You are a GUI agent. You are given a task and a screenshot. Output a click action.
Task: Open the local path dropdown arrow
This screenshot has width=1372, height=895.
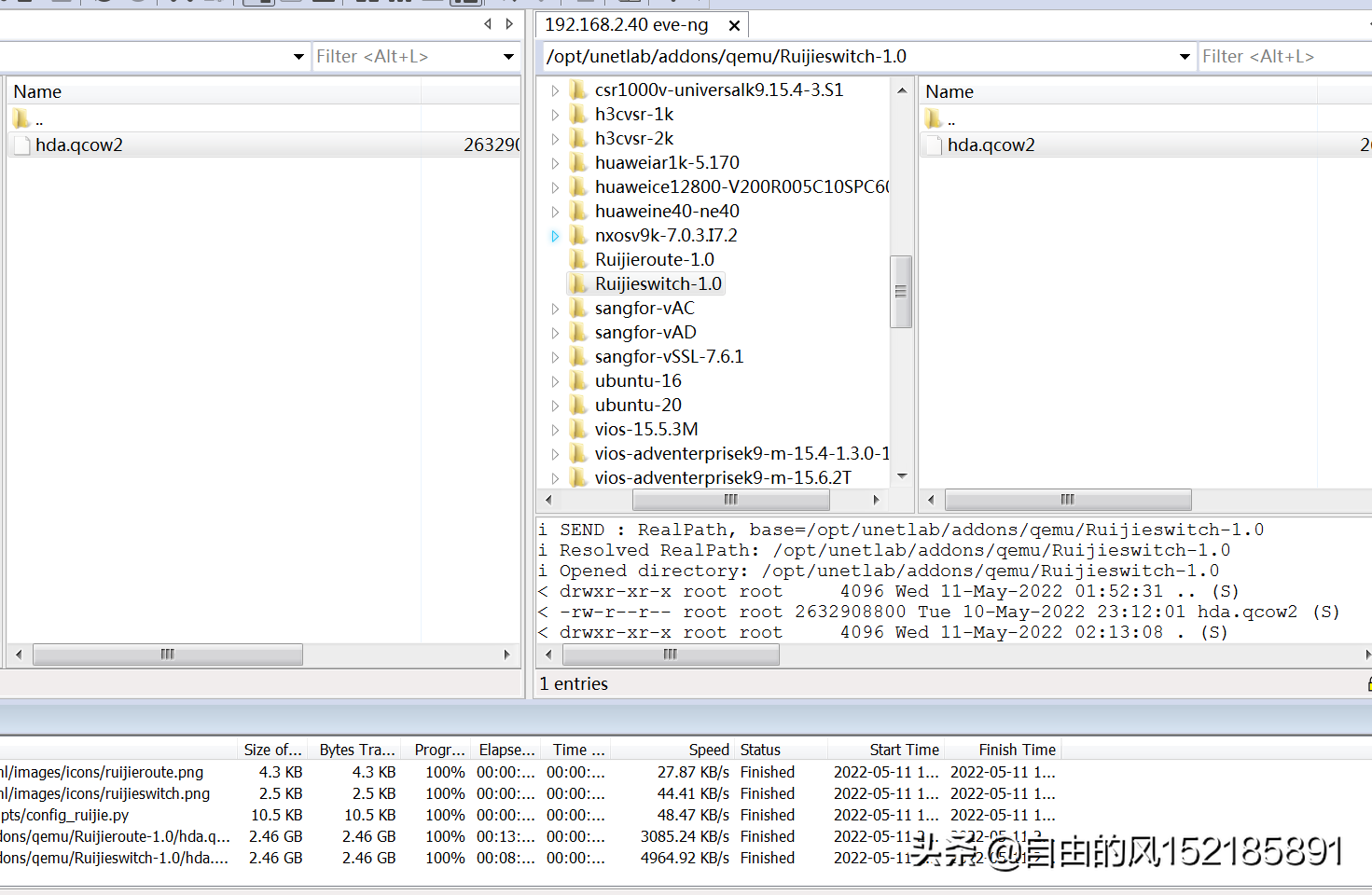tap(298, 57)
